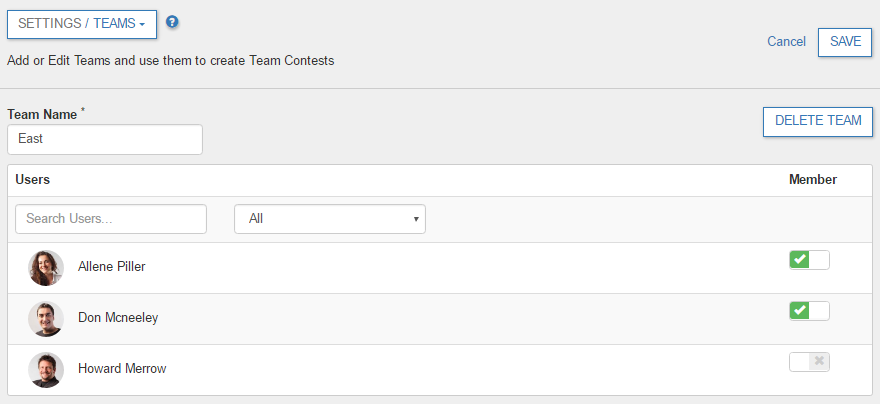Click the Delete Team button

[817, 121]
